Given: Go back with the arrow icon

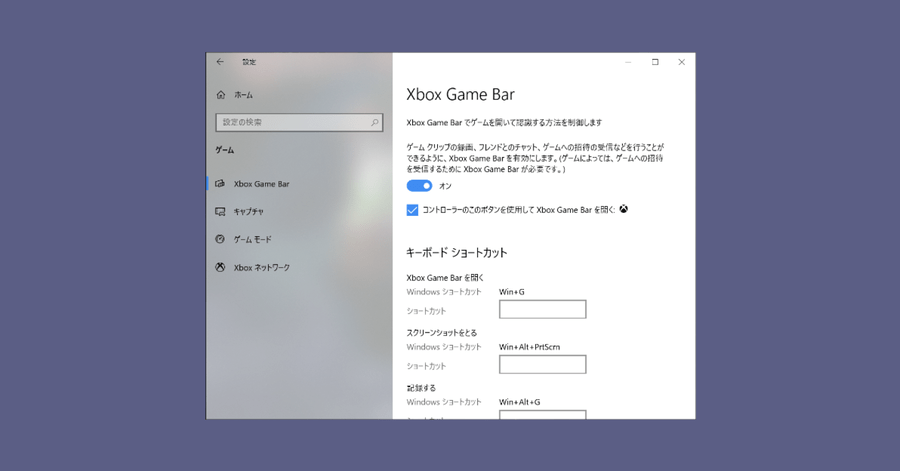Looking at the screenshot, I should point(220,62).
